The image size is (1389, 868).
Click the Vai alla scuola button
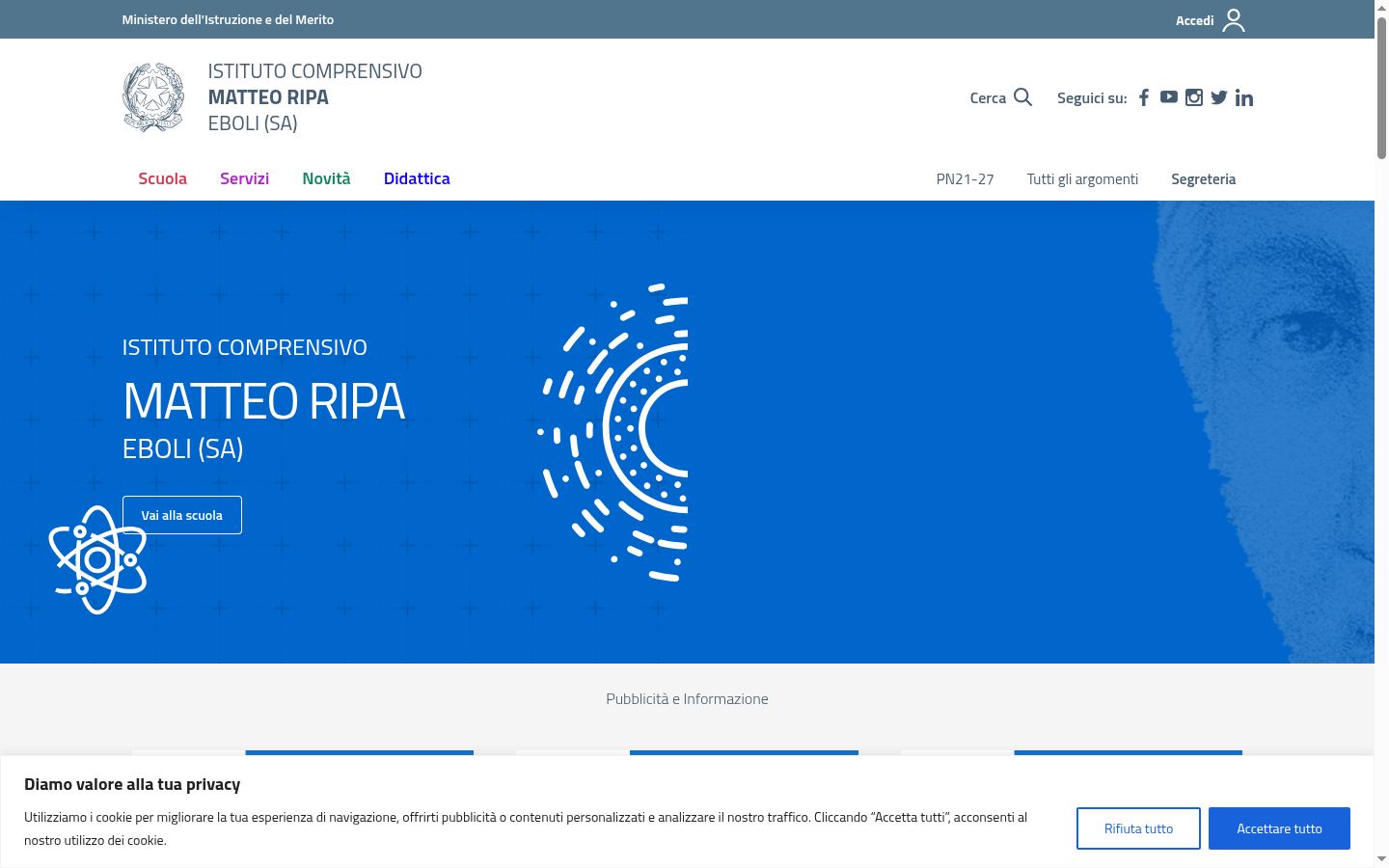tap(182, 515)
